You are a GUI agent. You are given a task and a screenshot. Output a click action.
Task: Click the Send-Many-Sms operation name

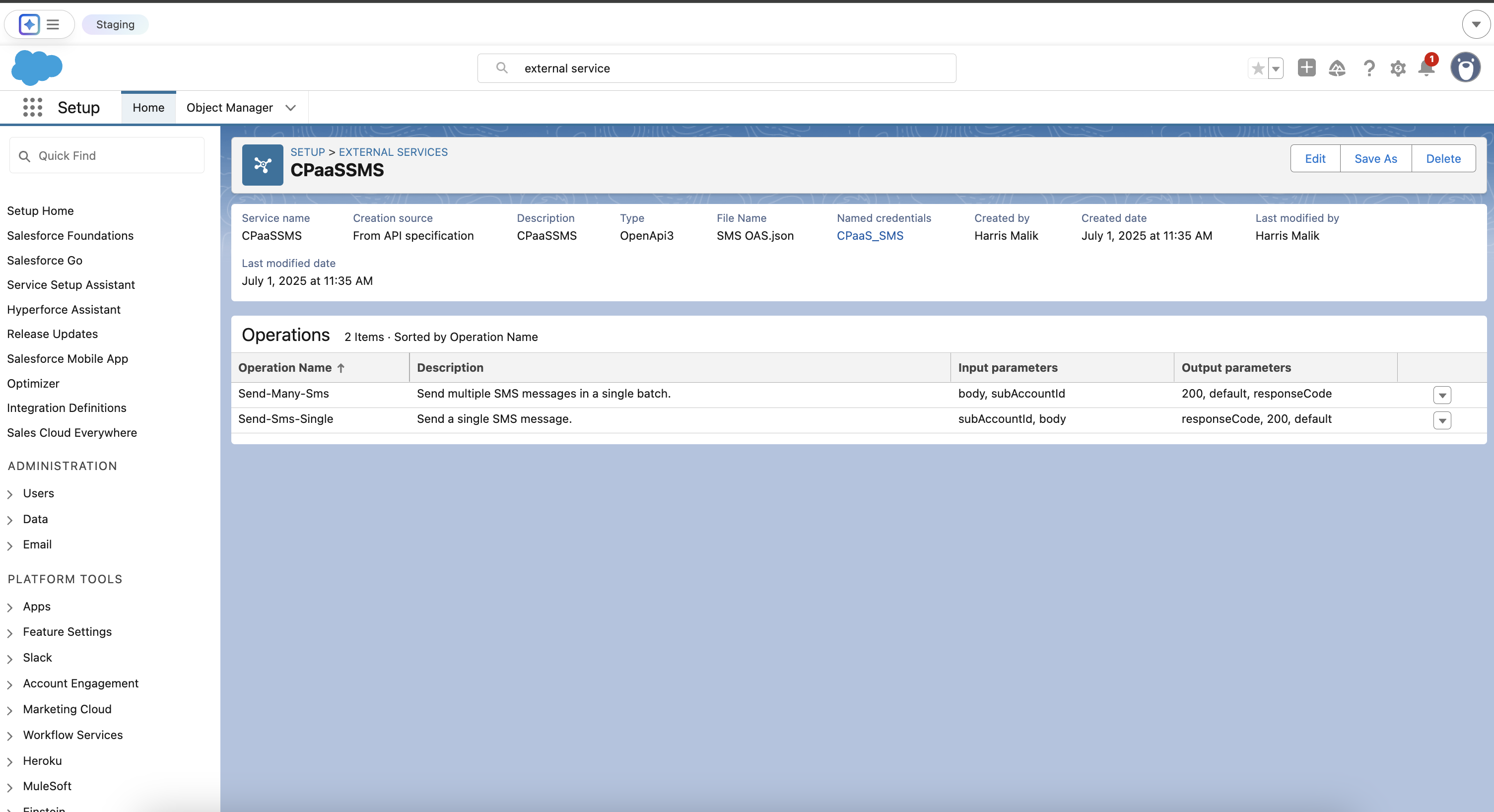(283, 393)
